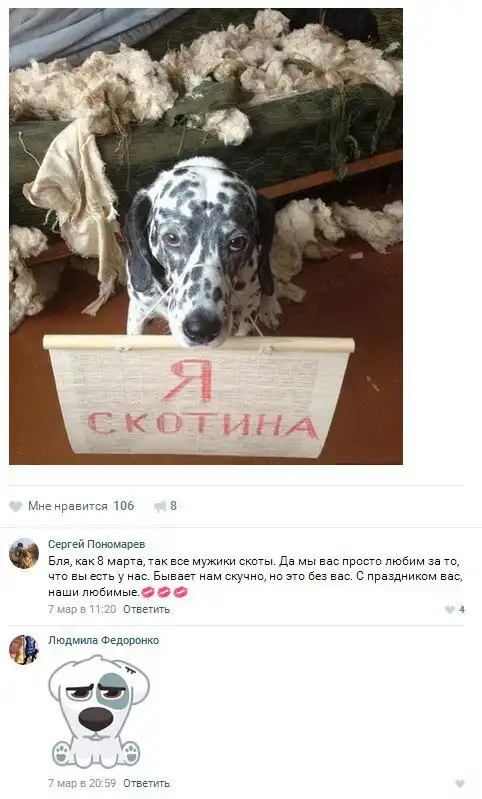
Task: Click the megaphone share icon under the post
Action: pyautogui.click(x=160, y=506)
